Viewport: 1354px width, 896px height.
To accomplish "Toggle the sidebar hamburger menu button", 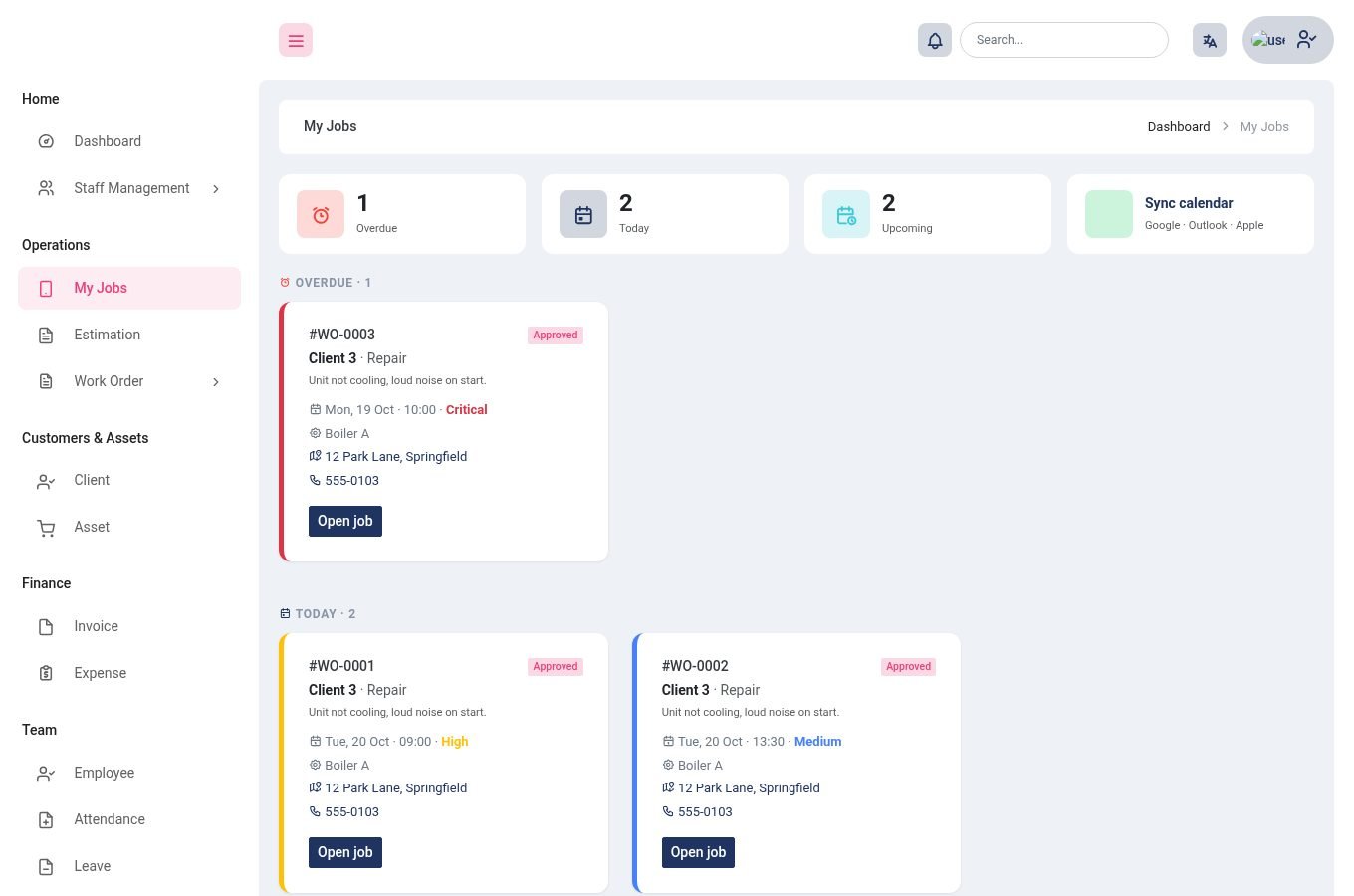I will (296, 40).
